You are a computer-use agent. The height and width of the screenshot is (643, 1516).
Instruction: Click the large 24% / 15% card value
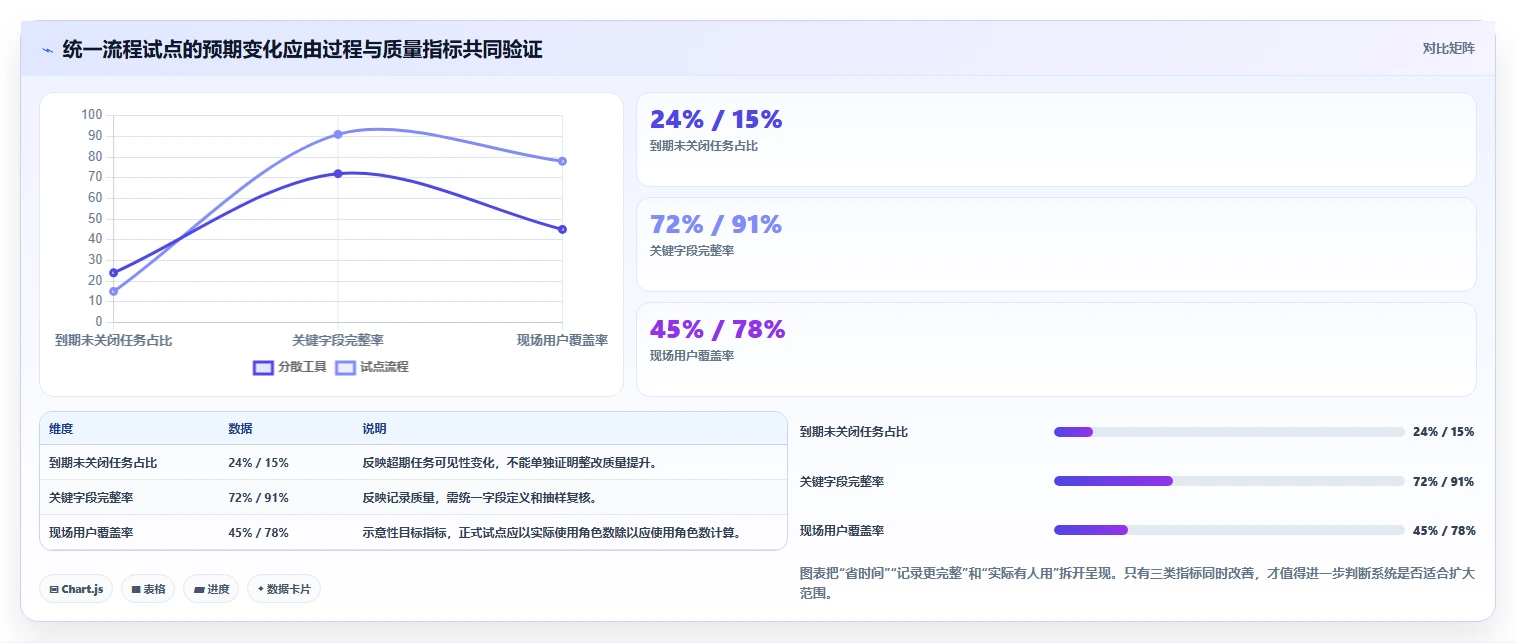click(x=716, y=119)
